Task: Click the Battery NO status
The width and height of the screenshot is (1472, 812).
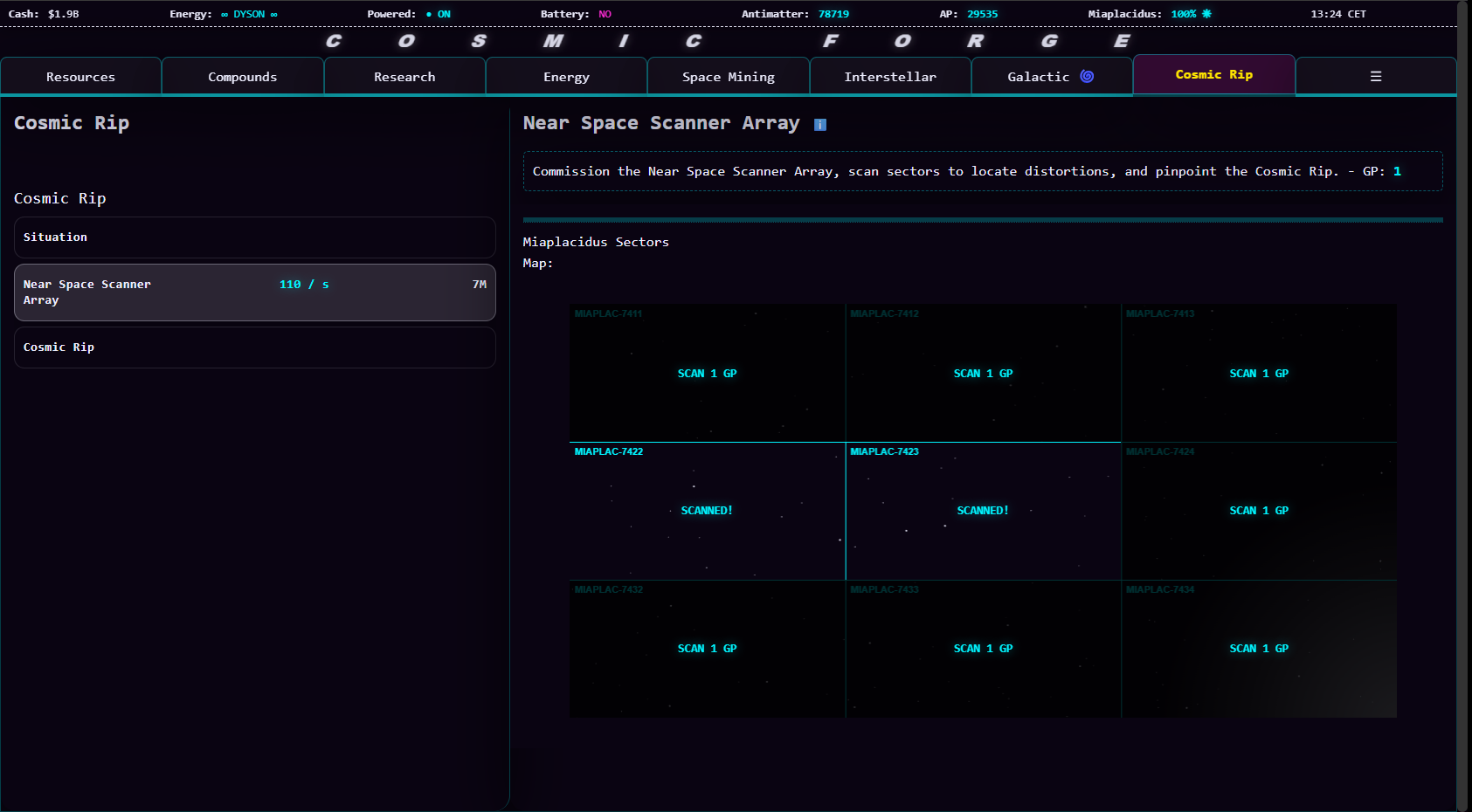Action: [x=605, y=14]
